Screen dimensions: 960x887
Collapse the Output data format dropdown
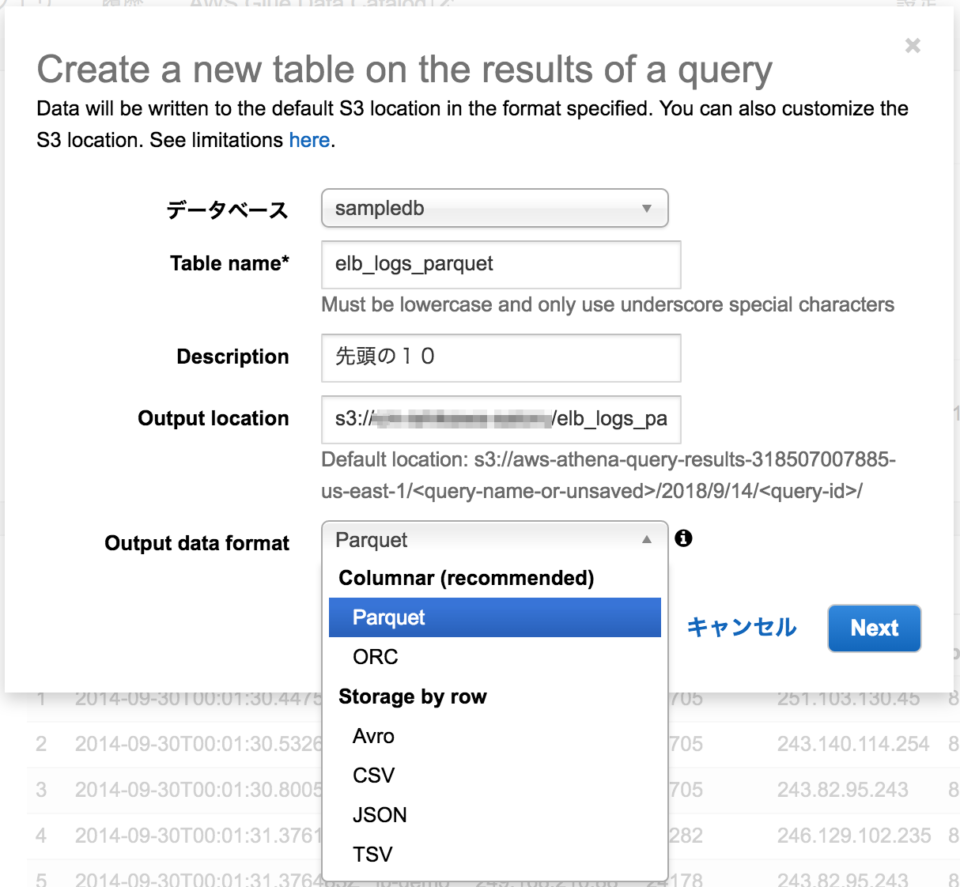(494, 540)
